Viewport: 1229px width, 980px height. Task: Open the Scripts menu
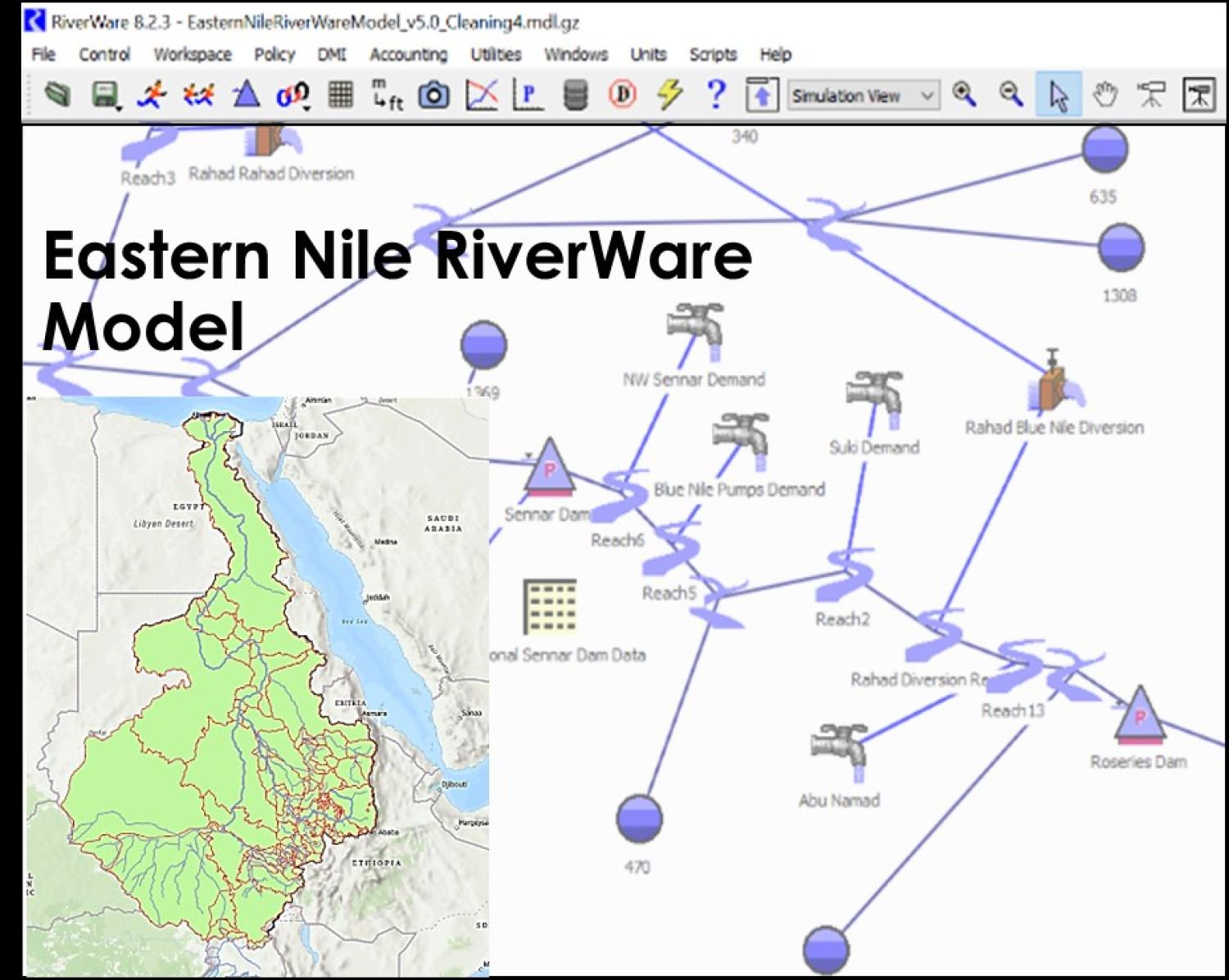click(713, 54)
